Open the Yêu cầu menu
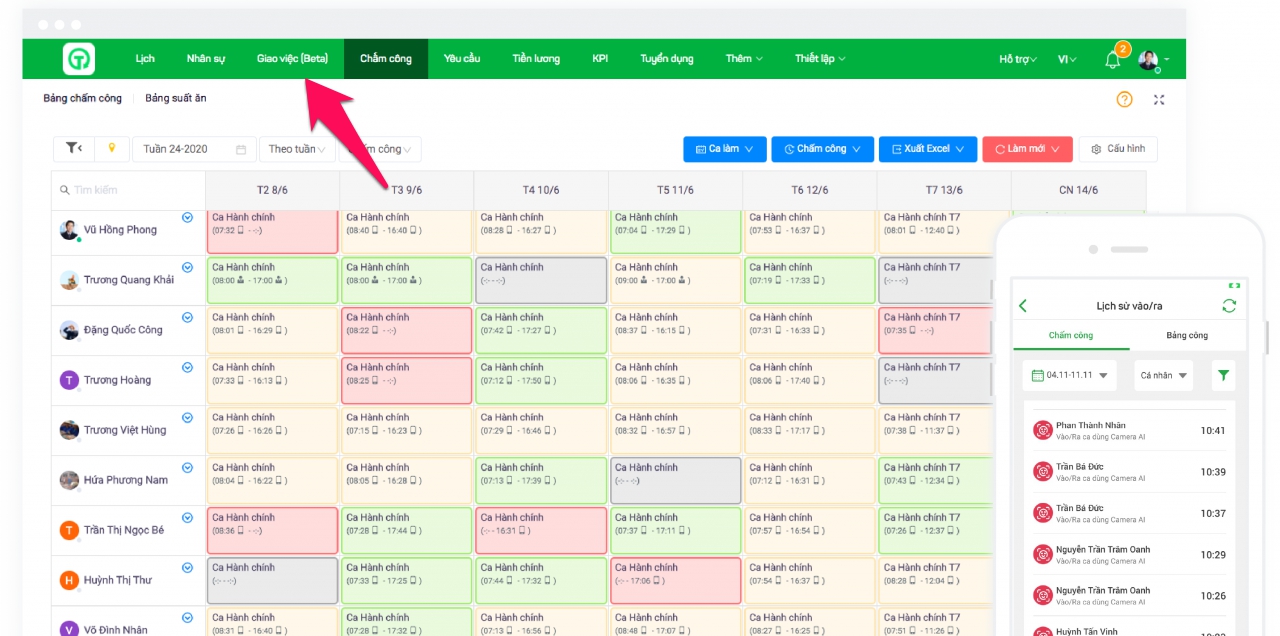This screenshot has width=1280, height=636. [462, 59]
